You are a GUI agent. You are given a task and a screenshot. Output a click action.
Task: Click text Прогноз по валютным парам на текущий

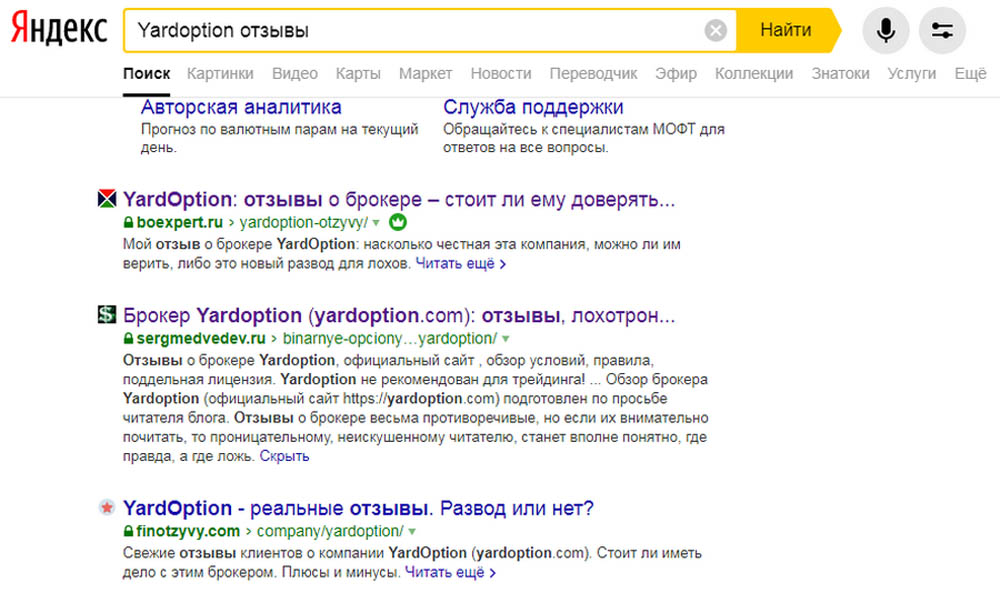279,129
